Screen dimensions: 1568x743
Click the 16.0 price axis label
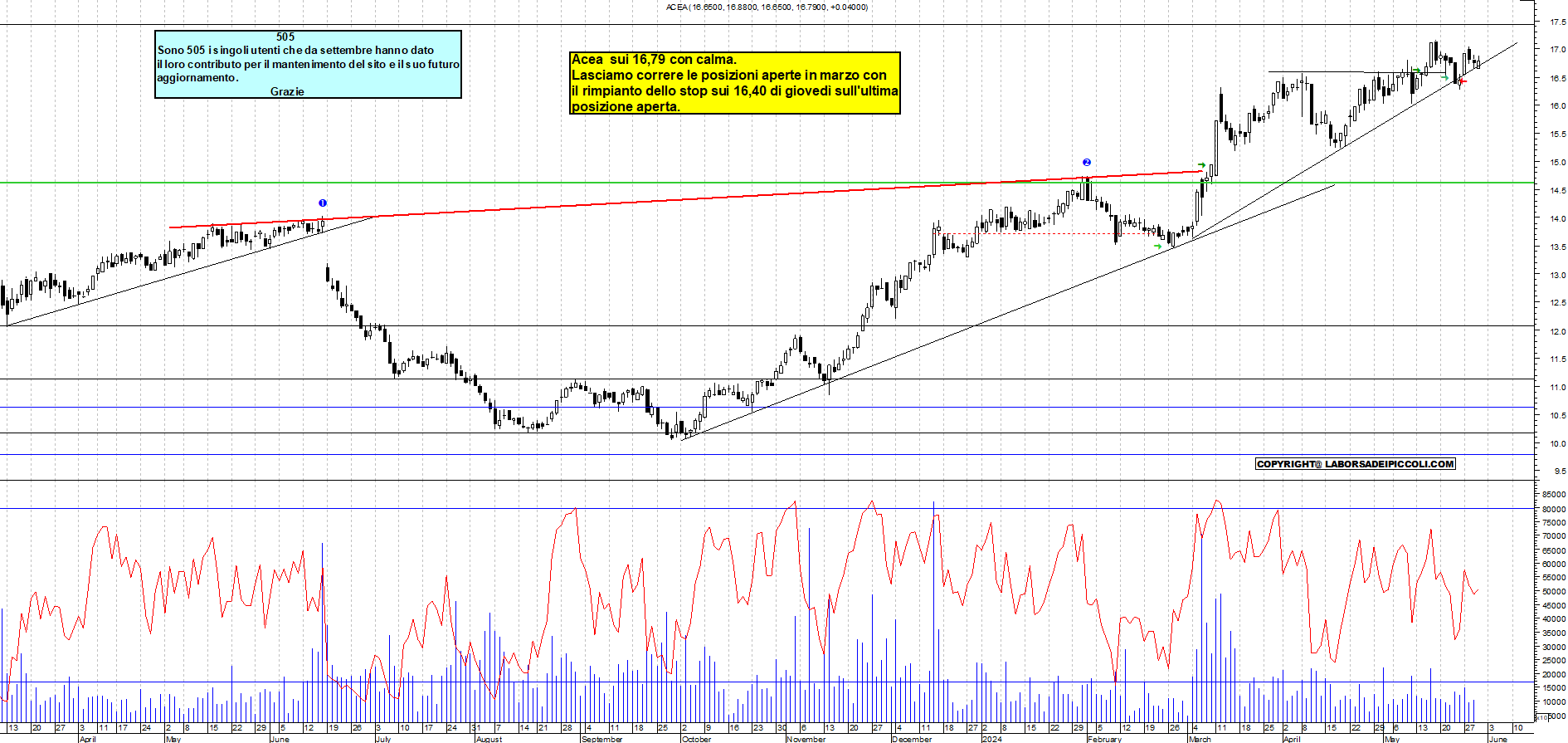pyautogui.click(x=1557, y=106)
